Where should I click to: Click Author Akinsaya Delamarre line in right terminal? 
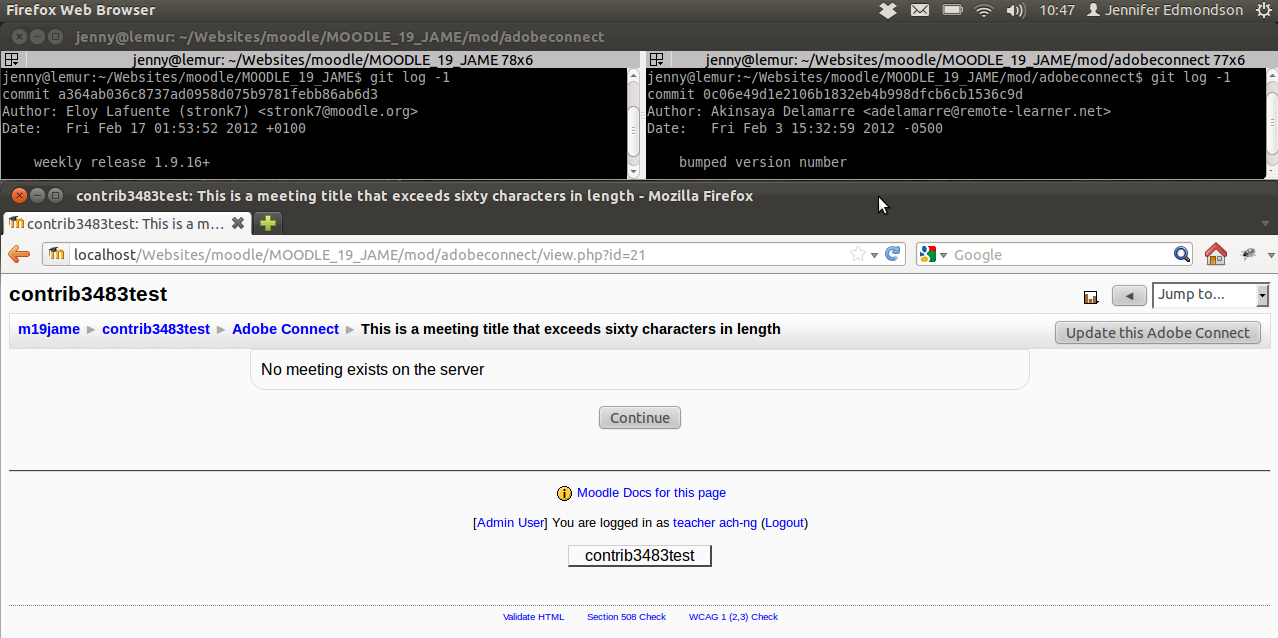[x=879, y=111]
